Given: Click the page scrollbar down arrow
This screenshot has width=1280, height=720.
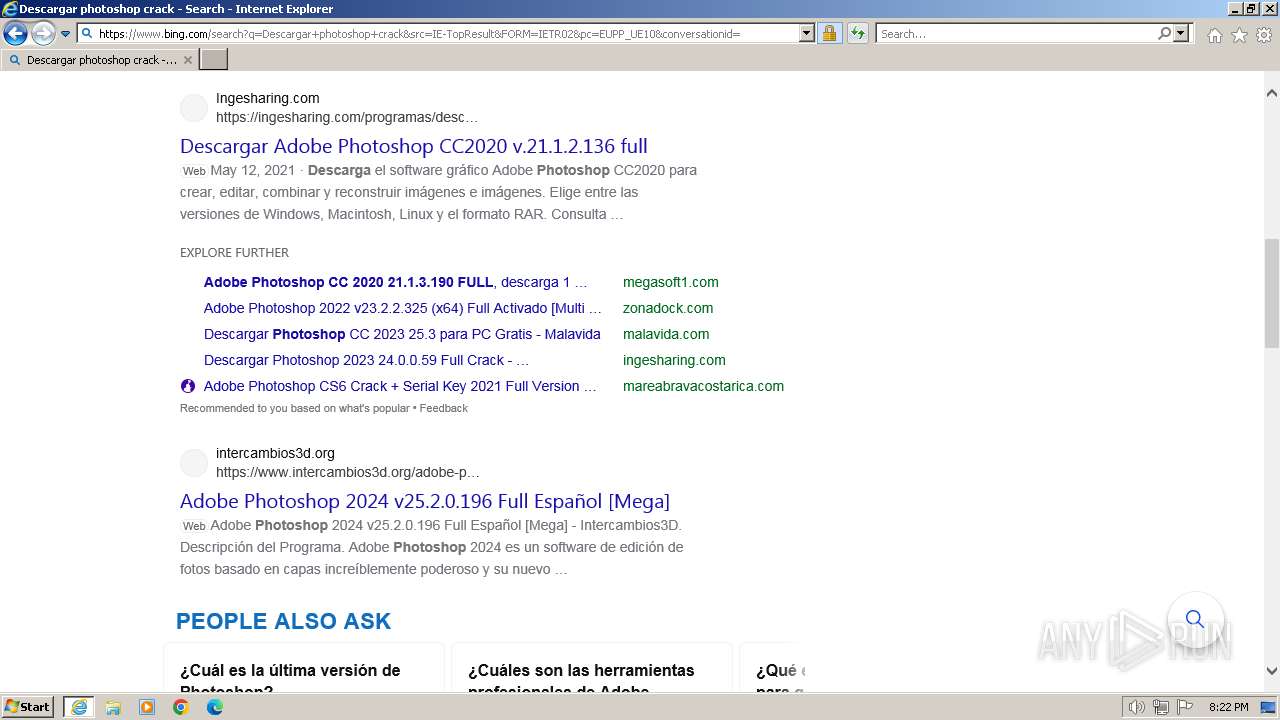Looking at the screenshot, I should 1271,671.
